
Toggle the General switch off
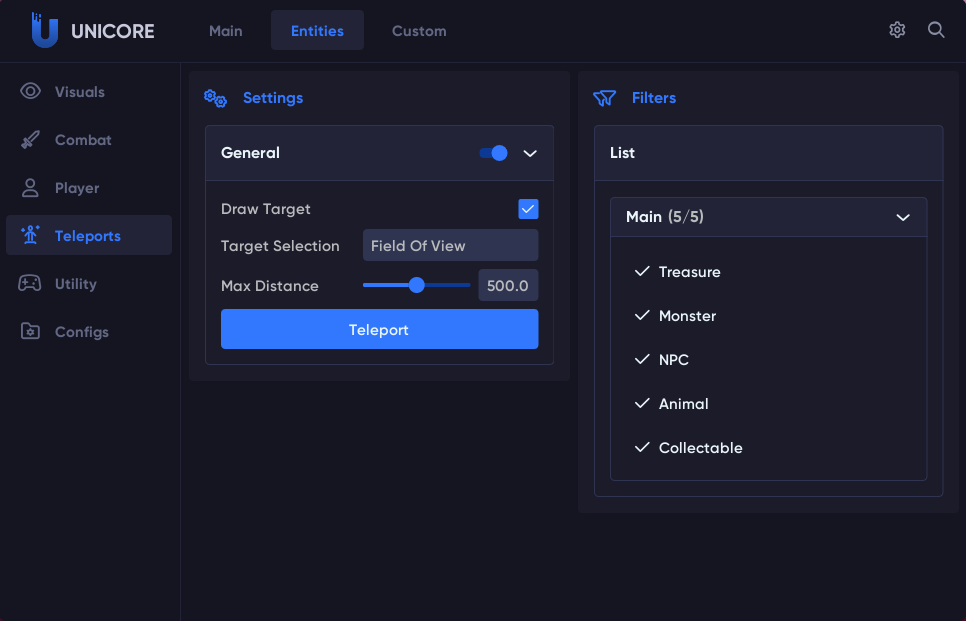pos(494,153)
